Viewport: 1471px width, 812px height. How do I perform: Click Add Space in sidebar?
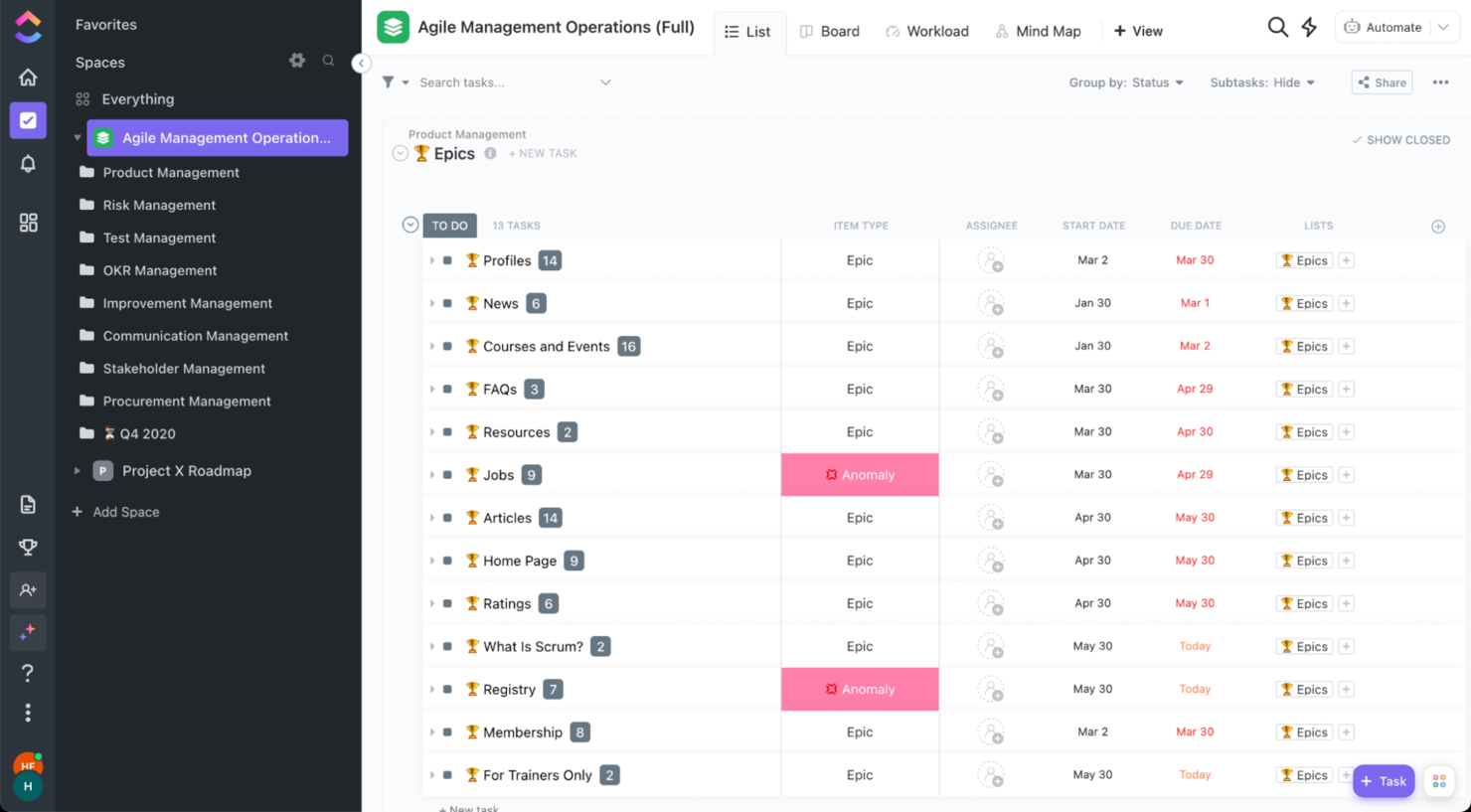coord(115,512)
